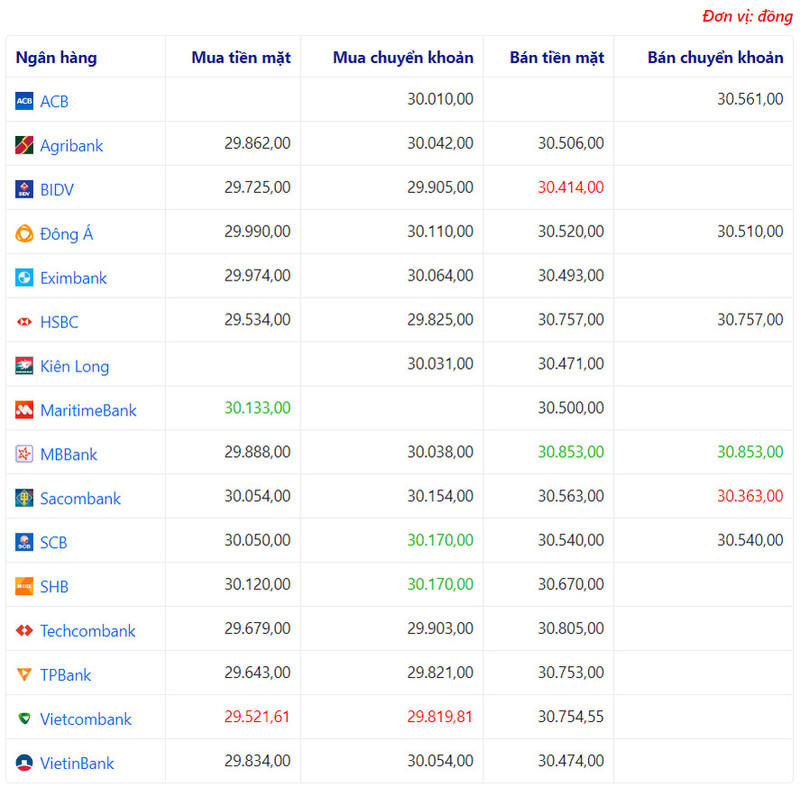
Task: Click the Đông Á bank logo icon
Action: tap(24, 234)
